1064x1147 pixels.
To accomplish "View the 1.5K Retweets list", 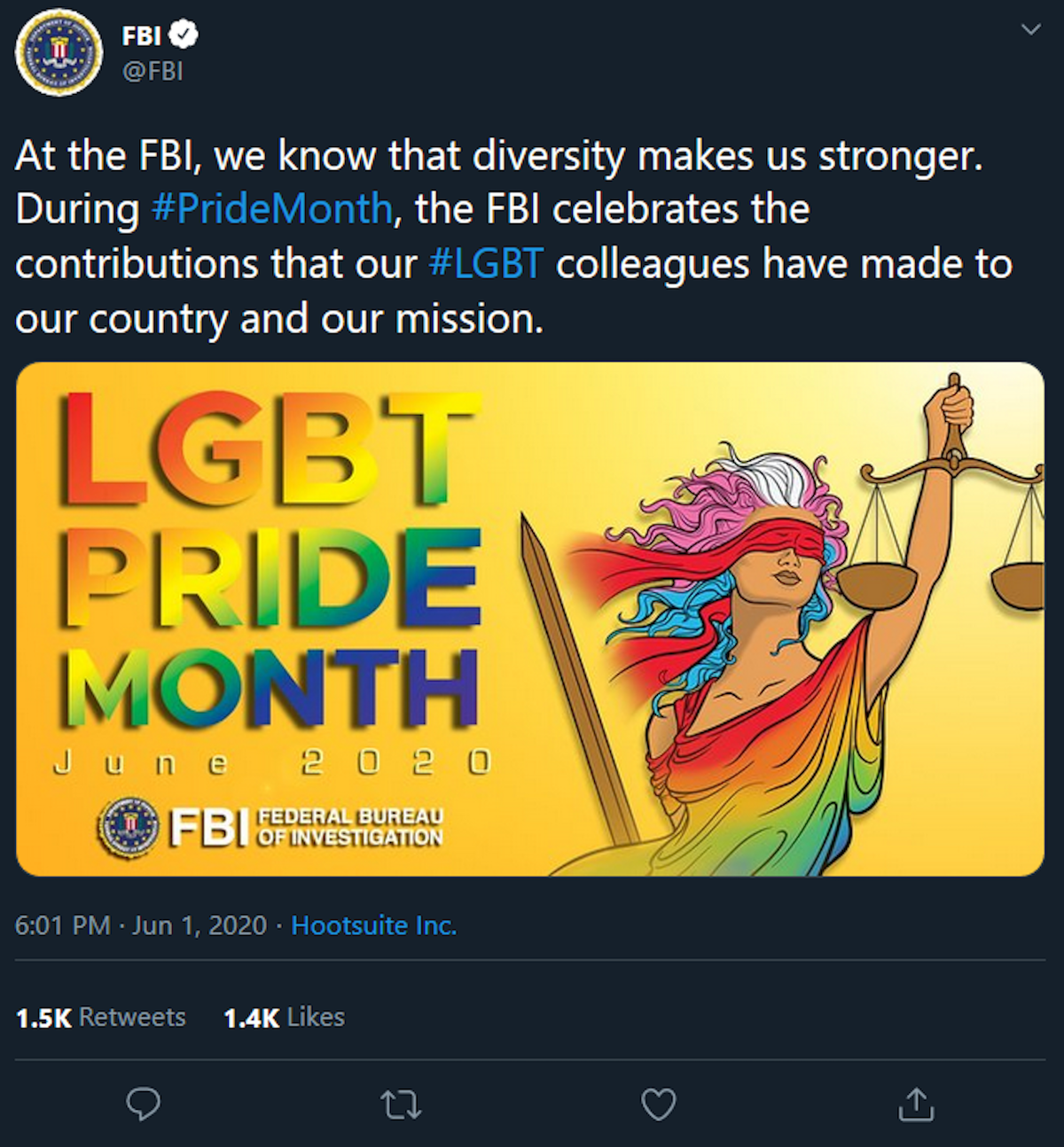I will point(101,1018).
